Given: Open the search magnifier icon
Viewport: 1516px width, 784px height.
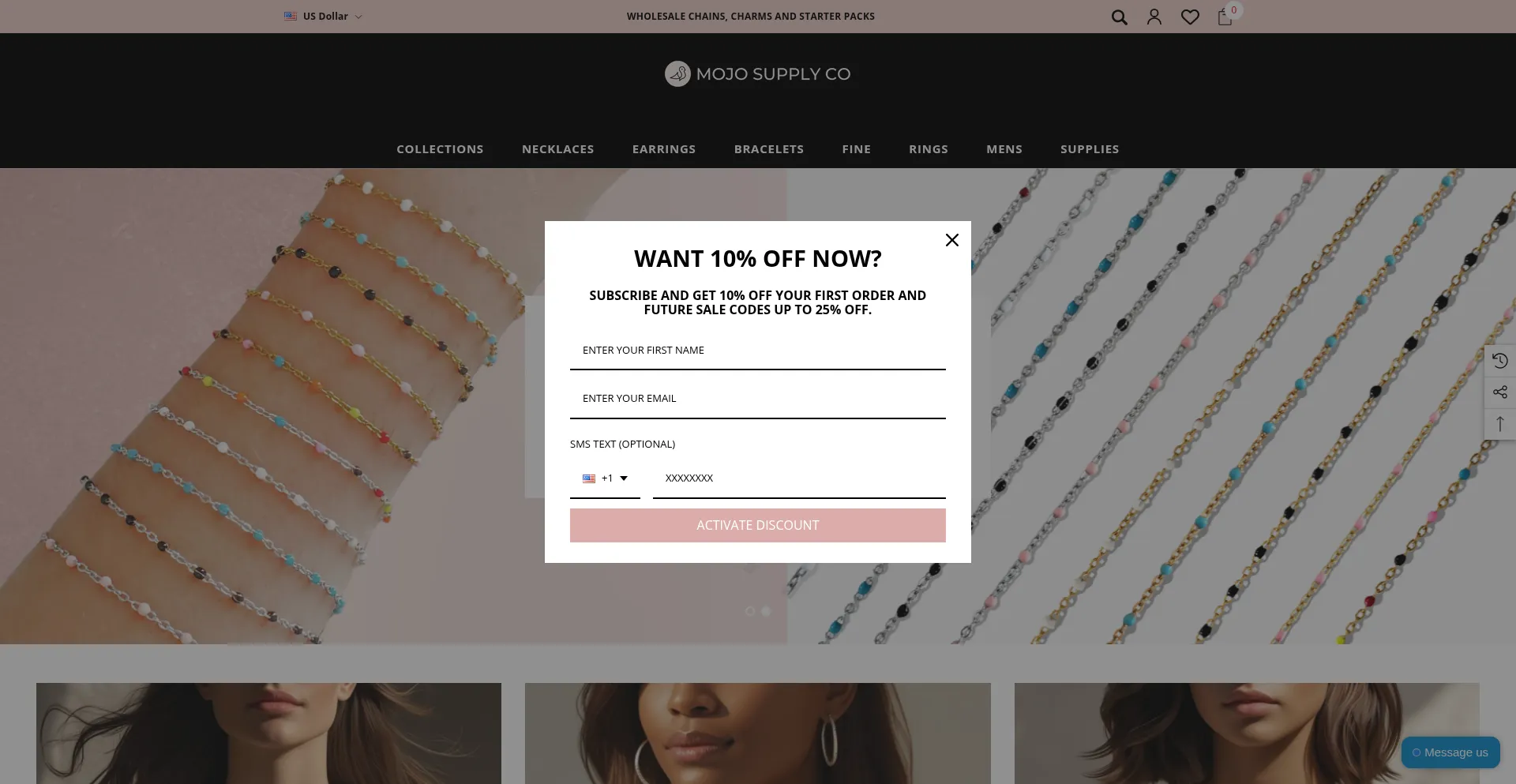Looking at the screenshot, I should 1119,17.
